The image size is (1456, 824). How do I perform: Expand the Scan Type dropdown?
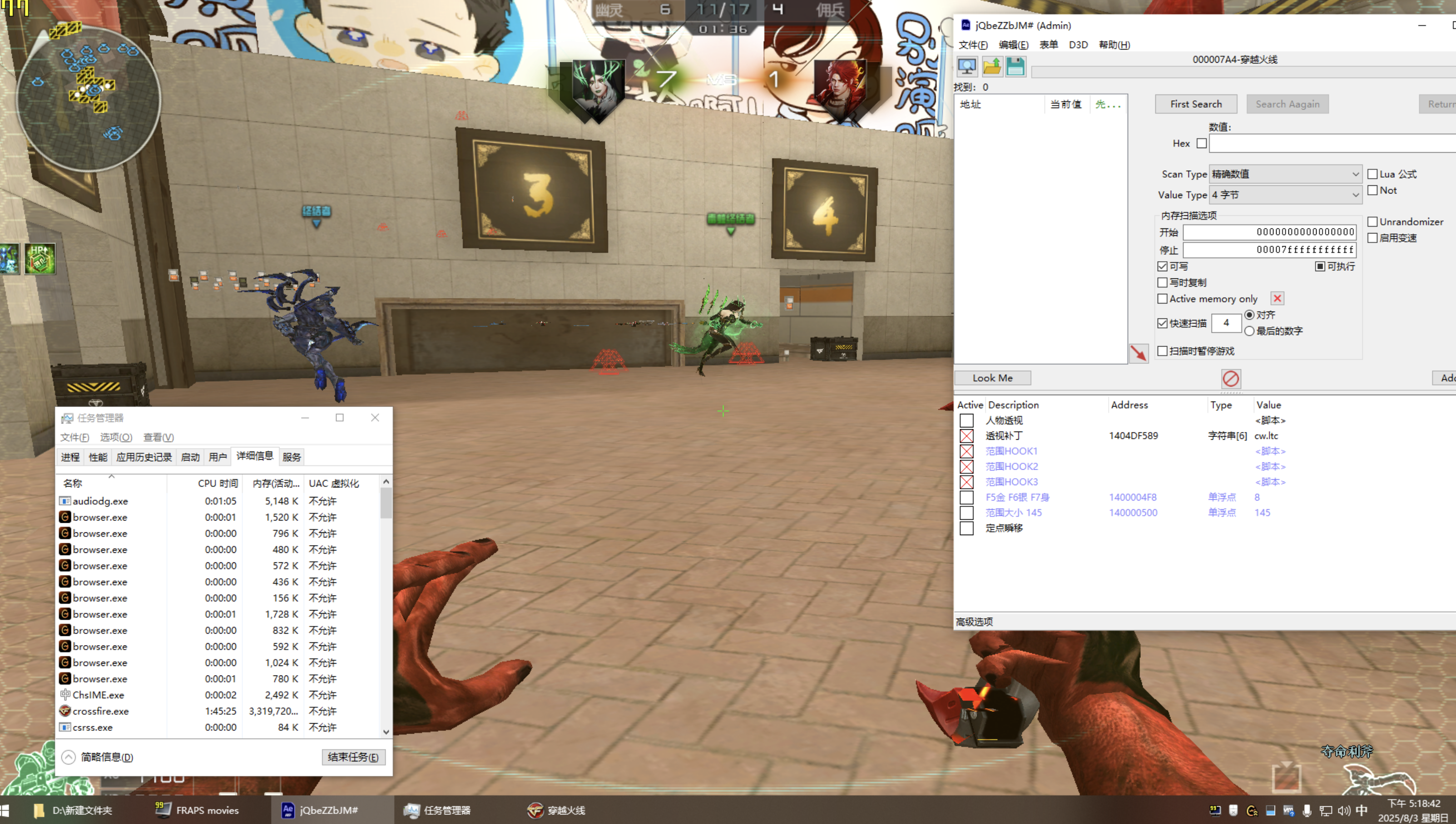point(1285,174)
